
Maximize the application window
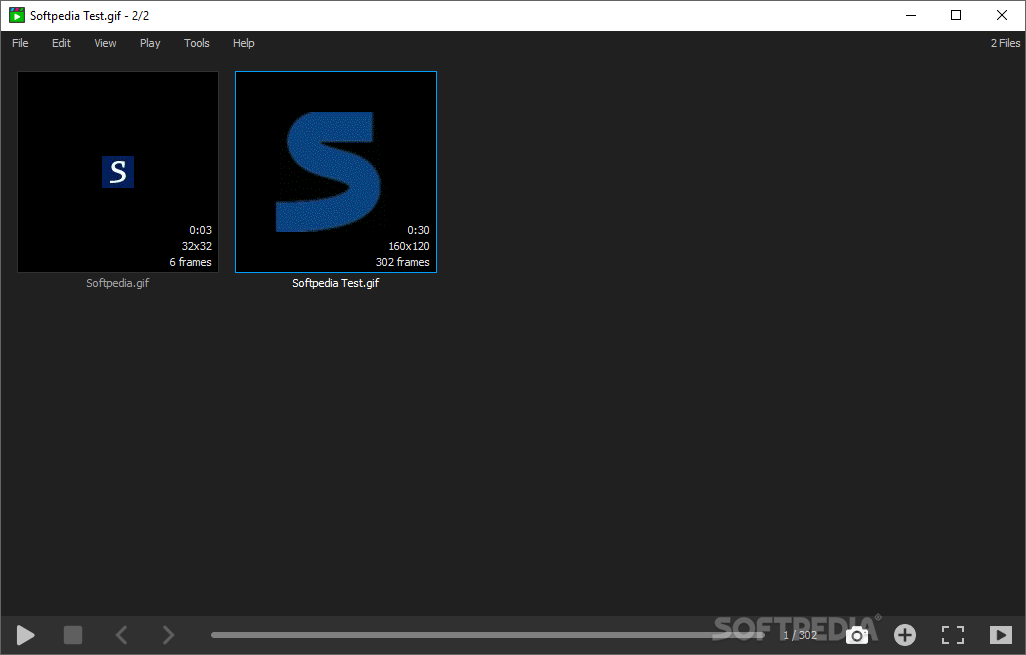956,15
